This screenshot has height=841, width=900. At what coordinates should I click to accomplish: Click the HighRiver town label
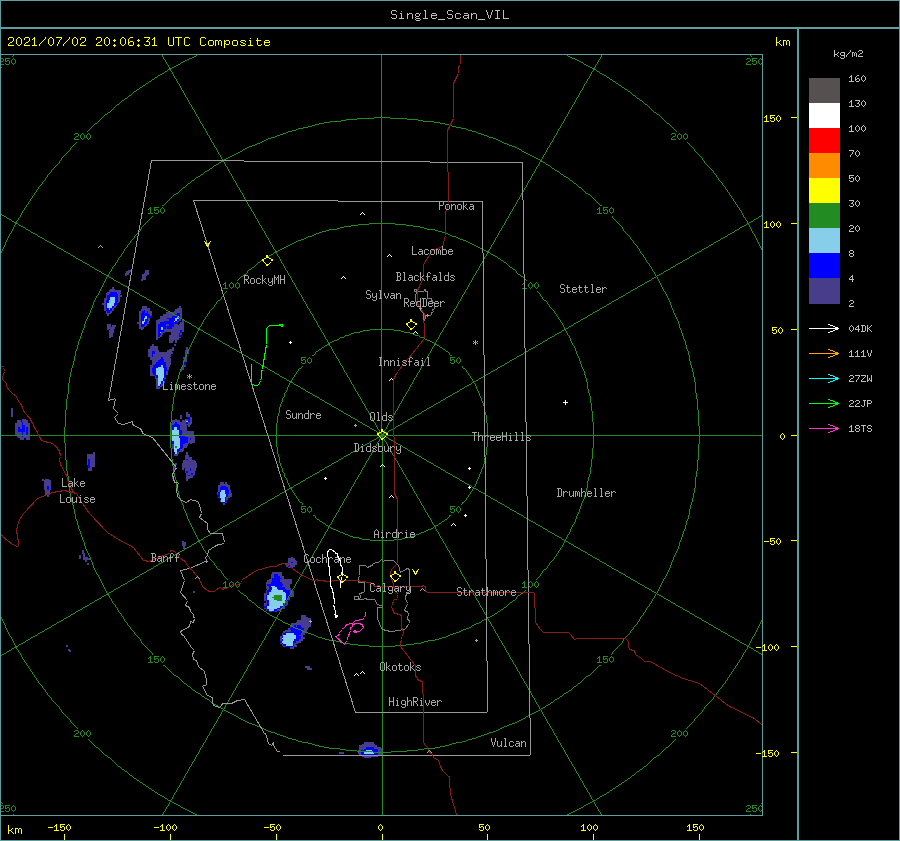click(x=415, y=702)
